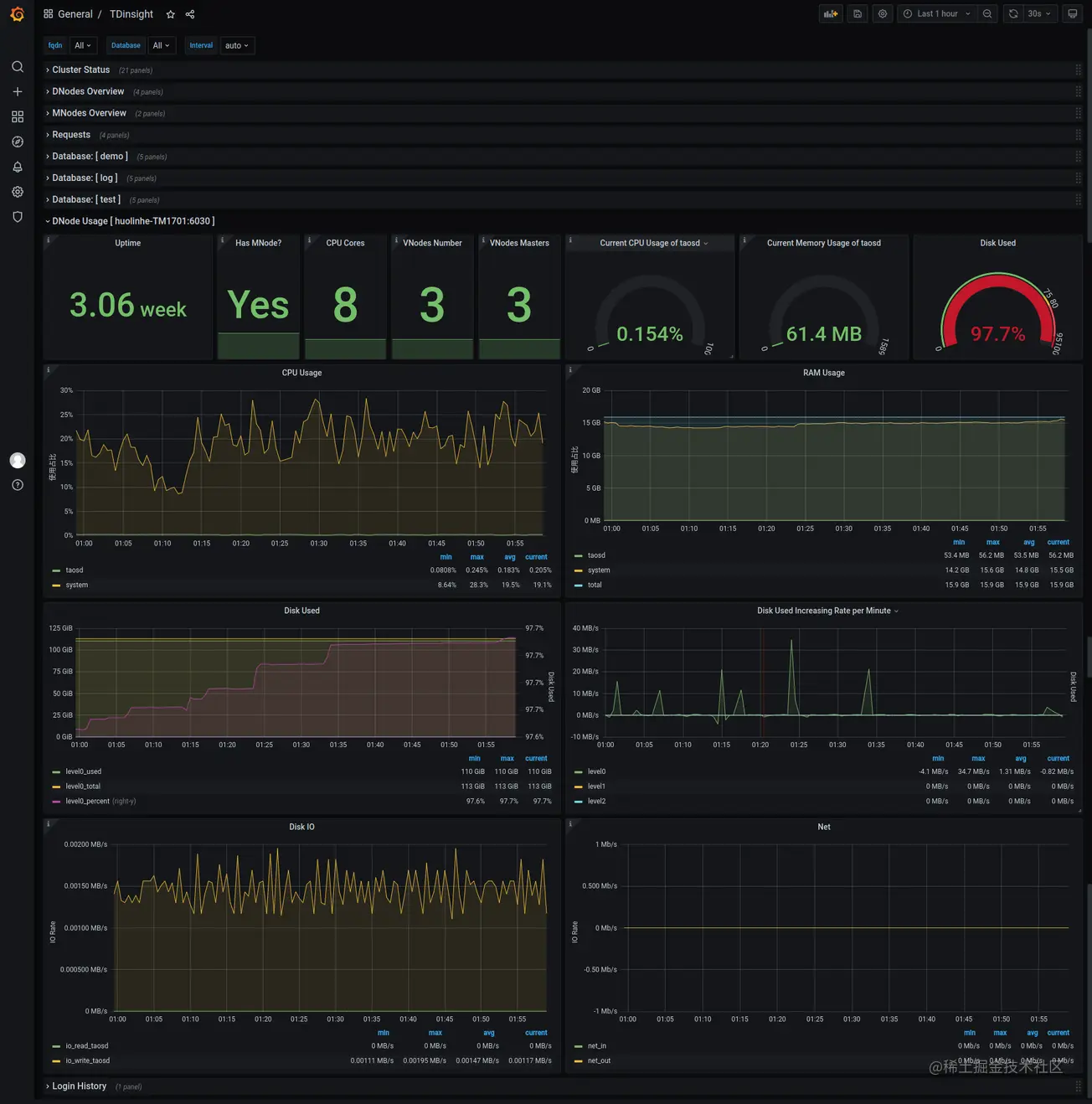Screen dimensions: 1092x1104
Task: Click the refresh dashboard icon
Action: coord(1013,14)
